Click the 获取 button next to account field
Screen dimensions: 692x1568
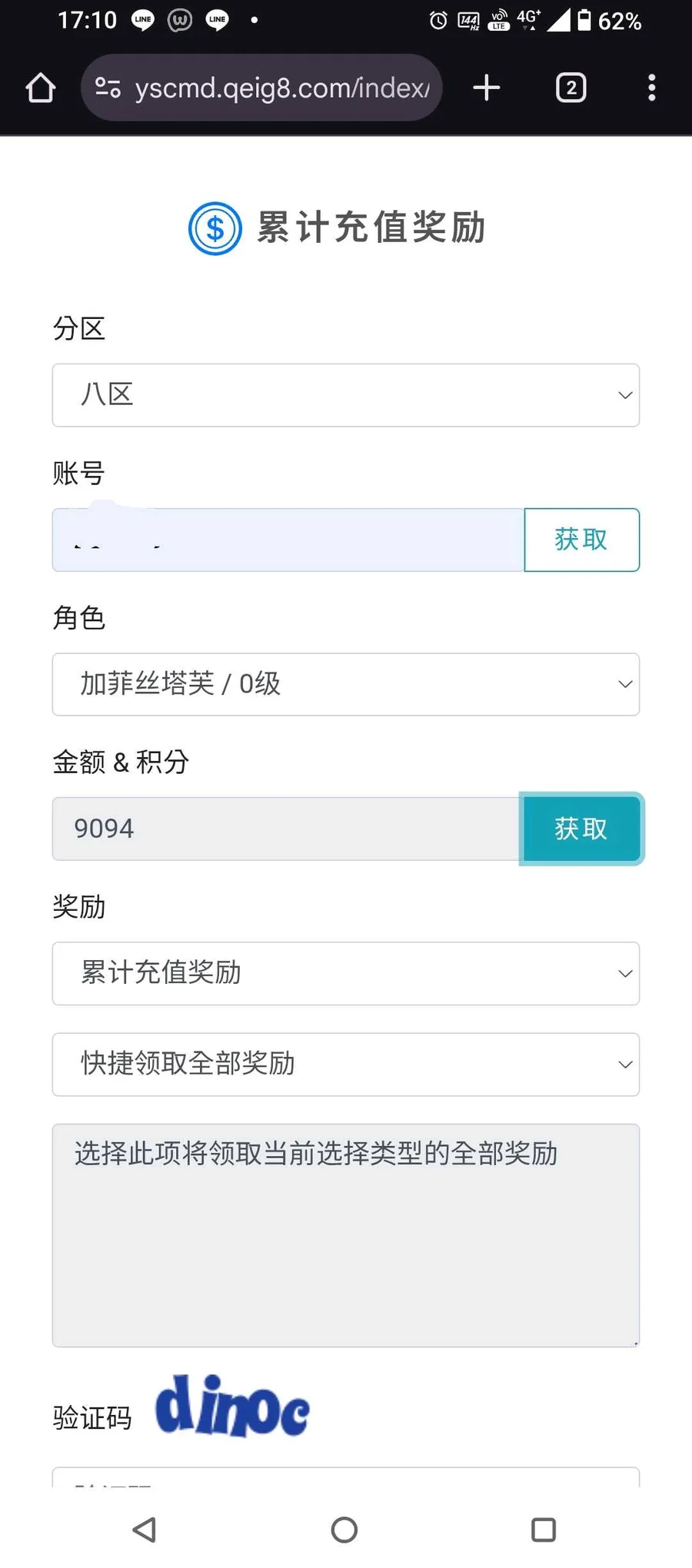coord(581,540)
